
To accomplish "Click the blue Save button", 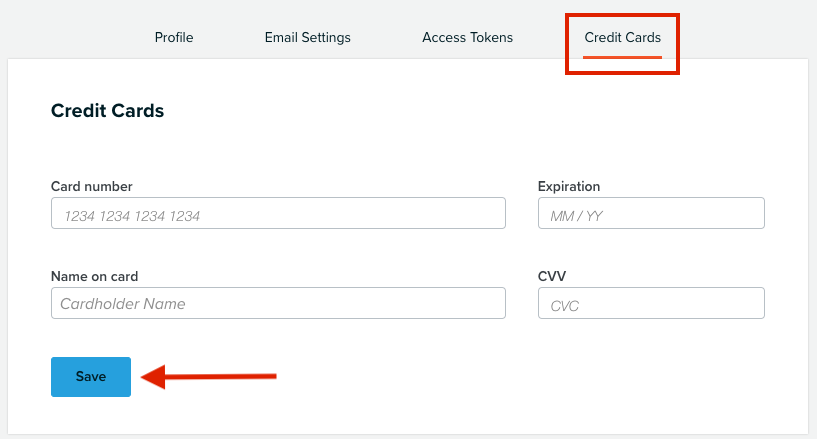I will pos(91,377).
